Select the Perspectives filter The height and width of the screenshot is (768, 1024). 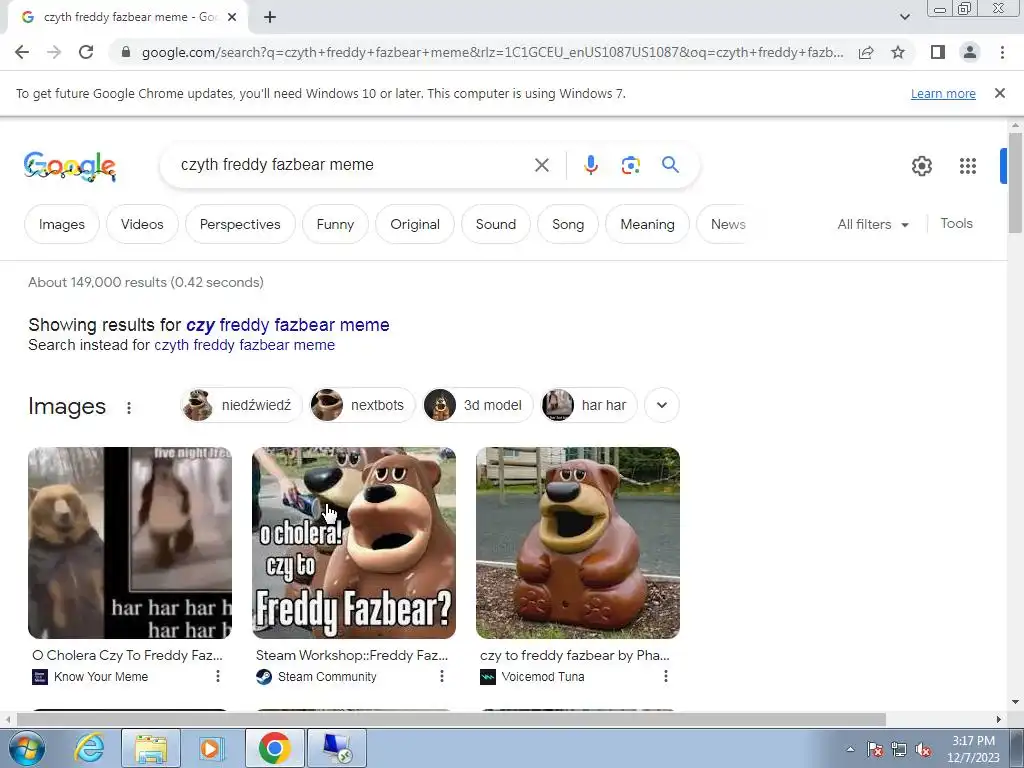coord(240,224)
